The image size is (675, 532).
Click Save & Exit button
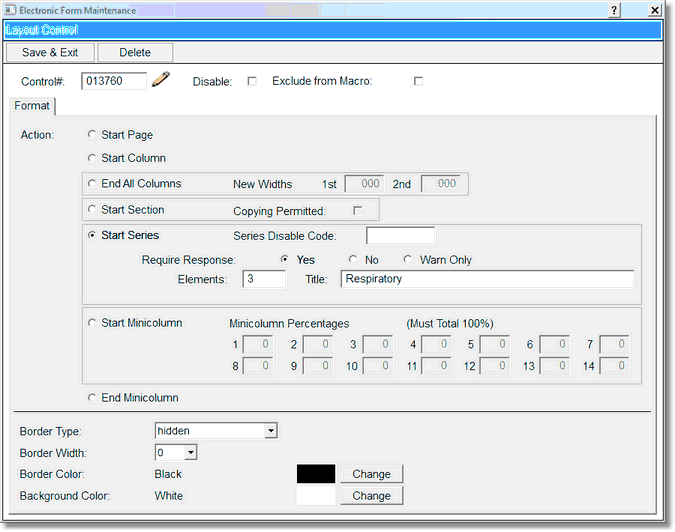[50, 53]
